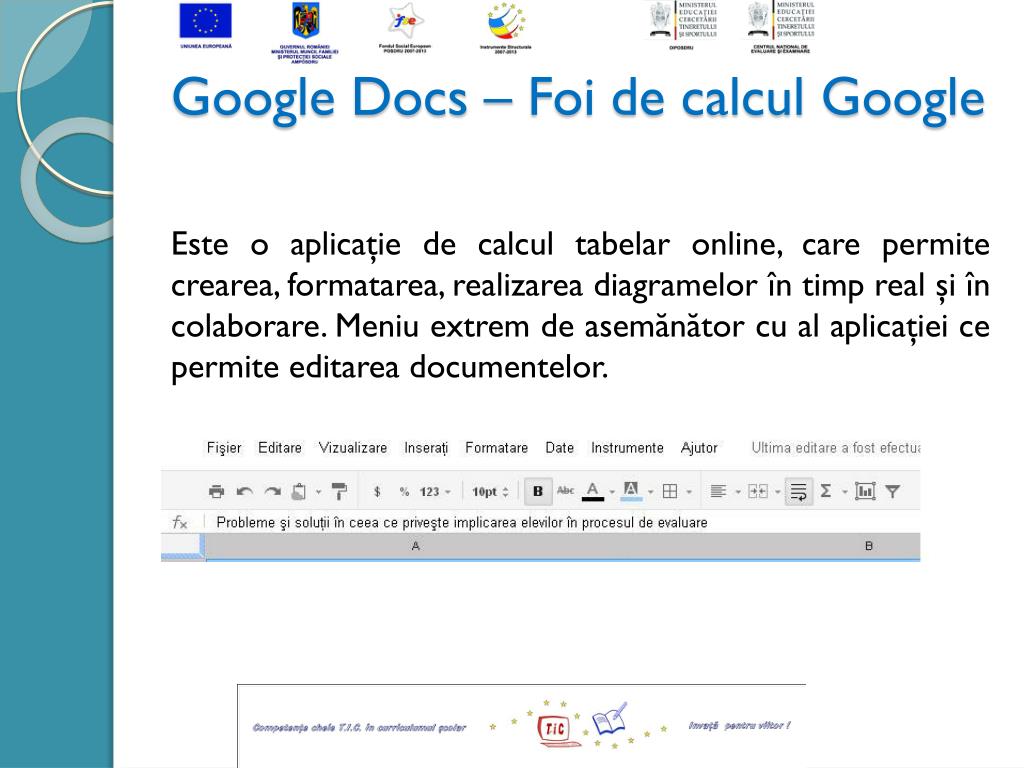The width and height of the screenshot is (1024, 768).
Task: Click the horizontal align icon
Action: point(718,491)
